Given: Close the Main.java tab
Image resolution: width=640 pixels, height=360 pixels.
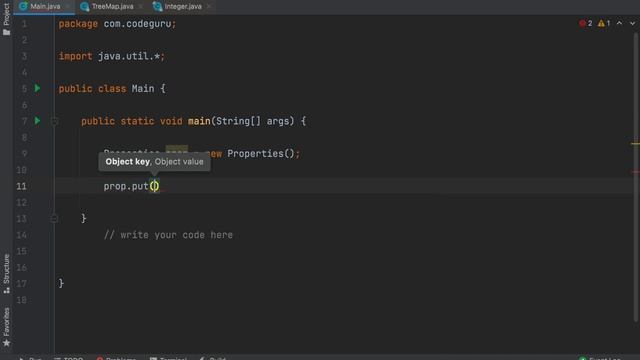Looking at the screenshot, I should click(67, 6).
